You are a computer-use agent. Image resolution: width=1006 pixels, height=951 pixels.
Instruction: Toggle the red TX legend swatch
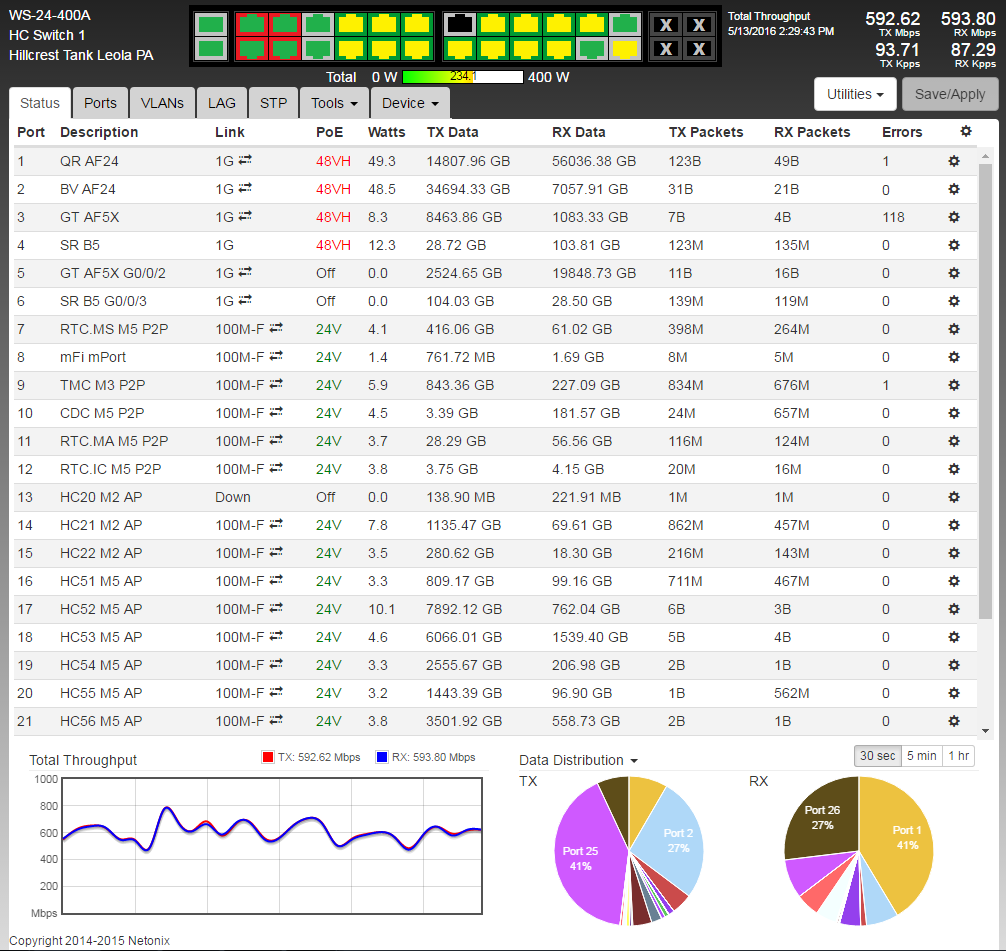point(268,757)
